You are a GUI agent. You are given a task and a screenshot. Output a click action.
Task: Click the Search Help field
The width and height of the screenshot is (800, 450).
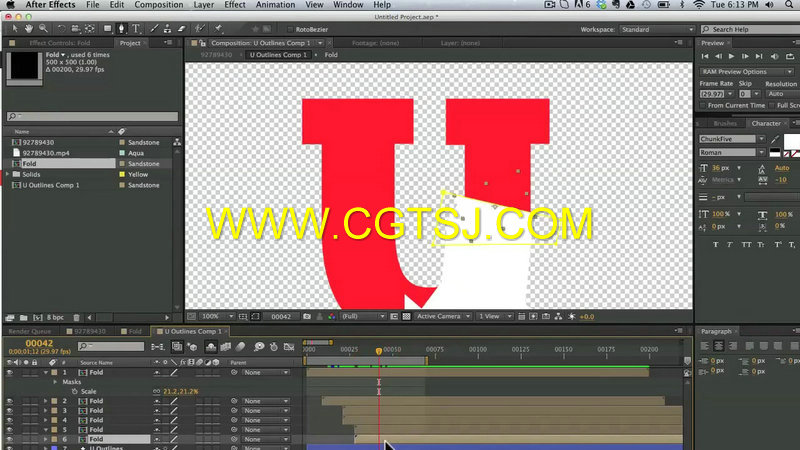(750, 29)
